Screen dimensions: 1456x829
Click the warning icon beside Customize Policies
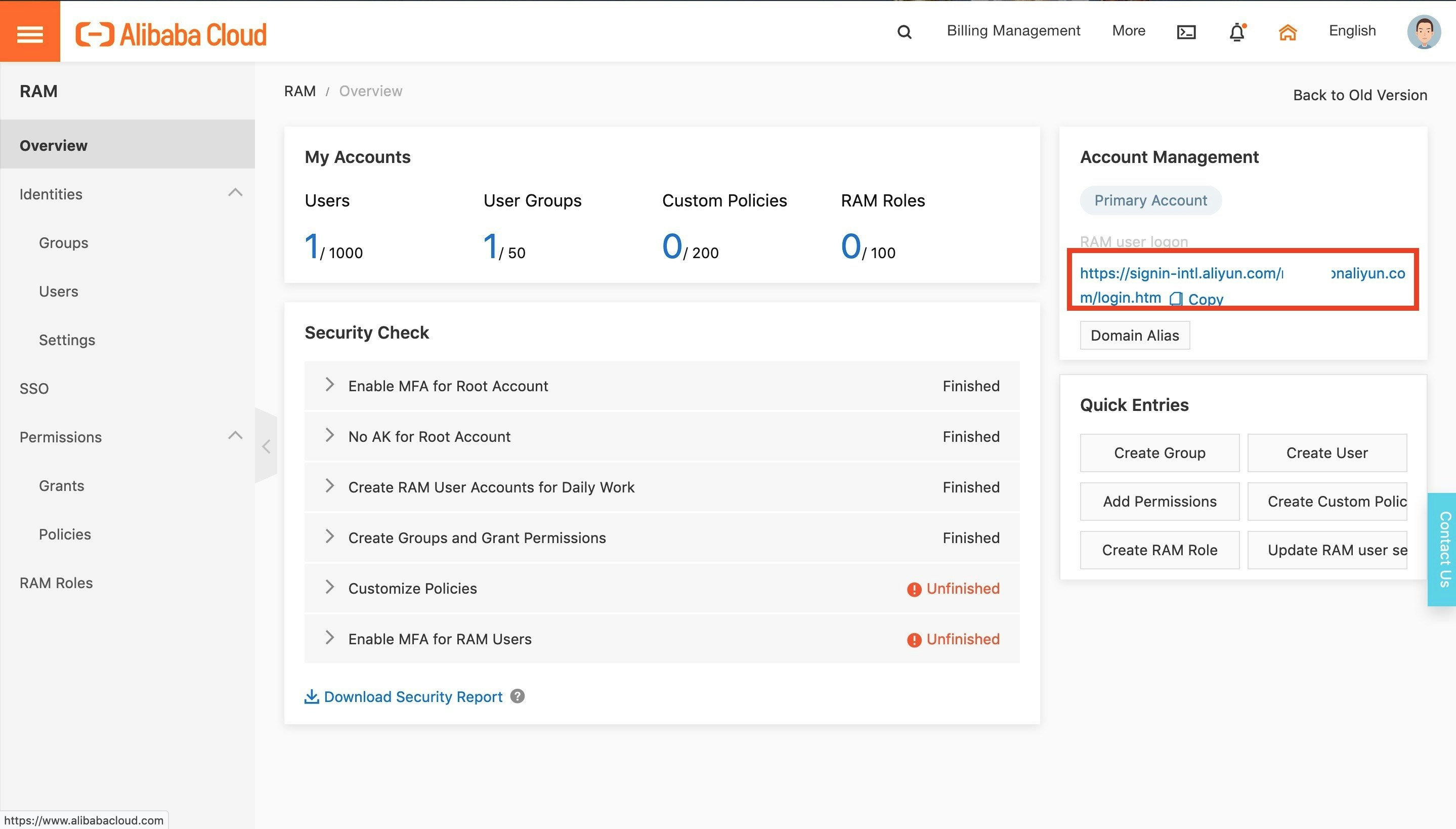click(914, 589)
